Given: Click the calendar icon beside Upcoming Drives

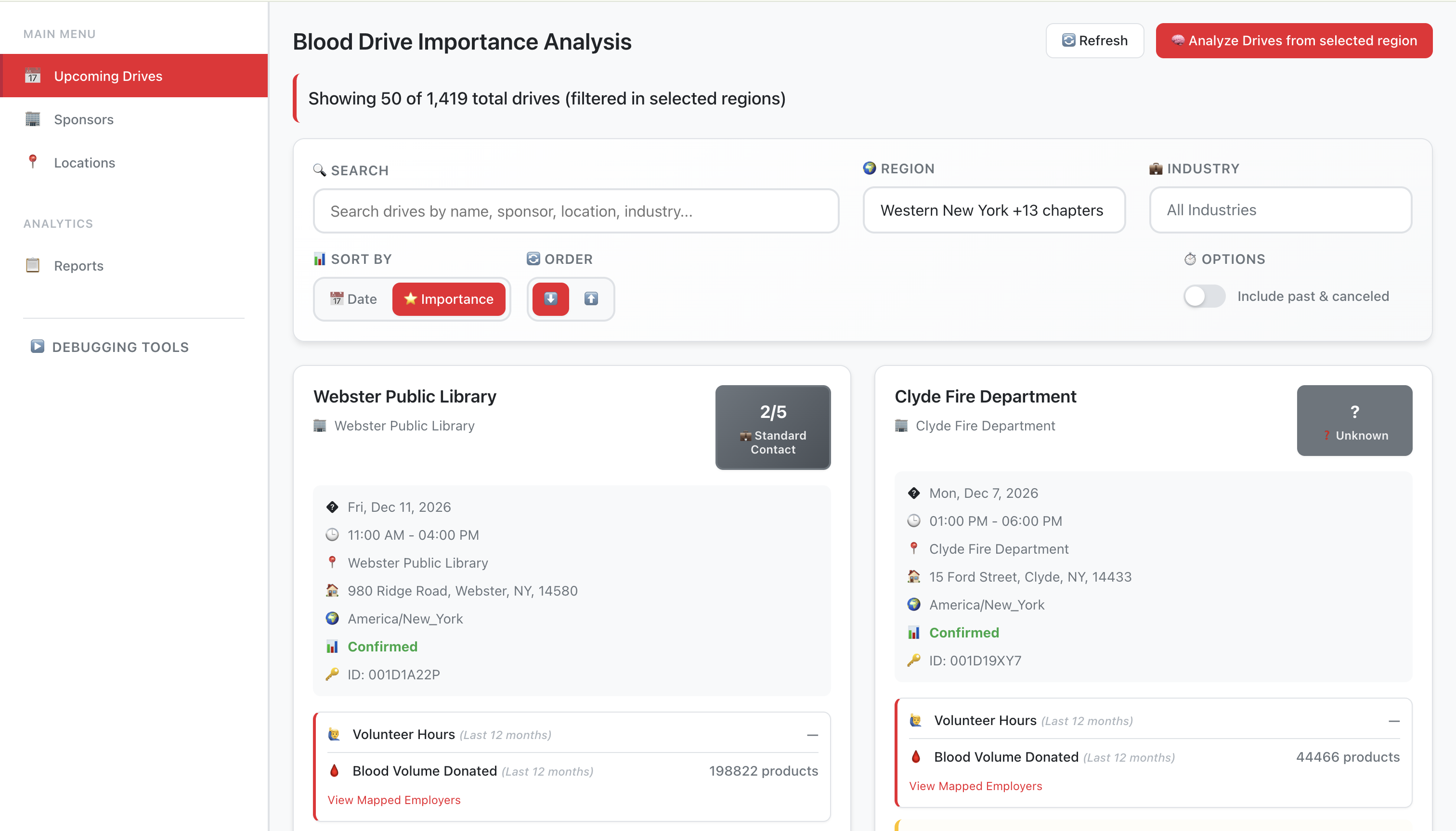Looking at the screenshot, I should (x=33, y=75).
